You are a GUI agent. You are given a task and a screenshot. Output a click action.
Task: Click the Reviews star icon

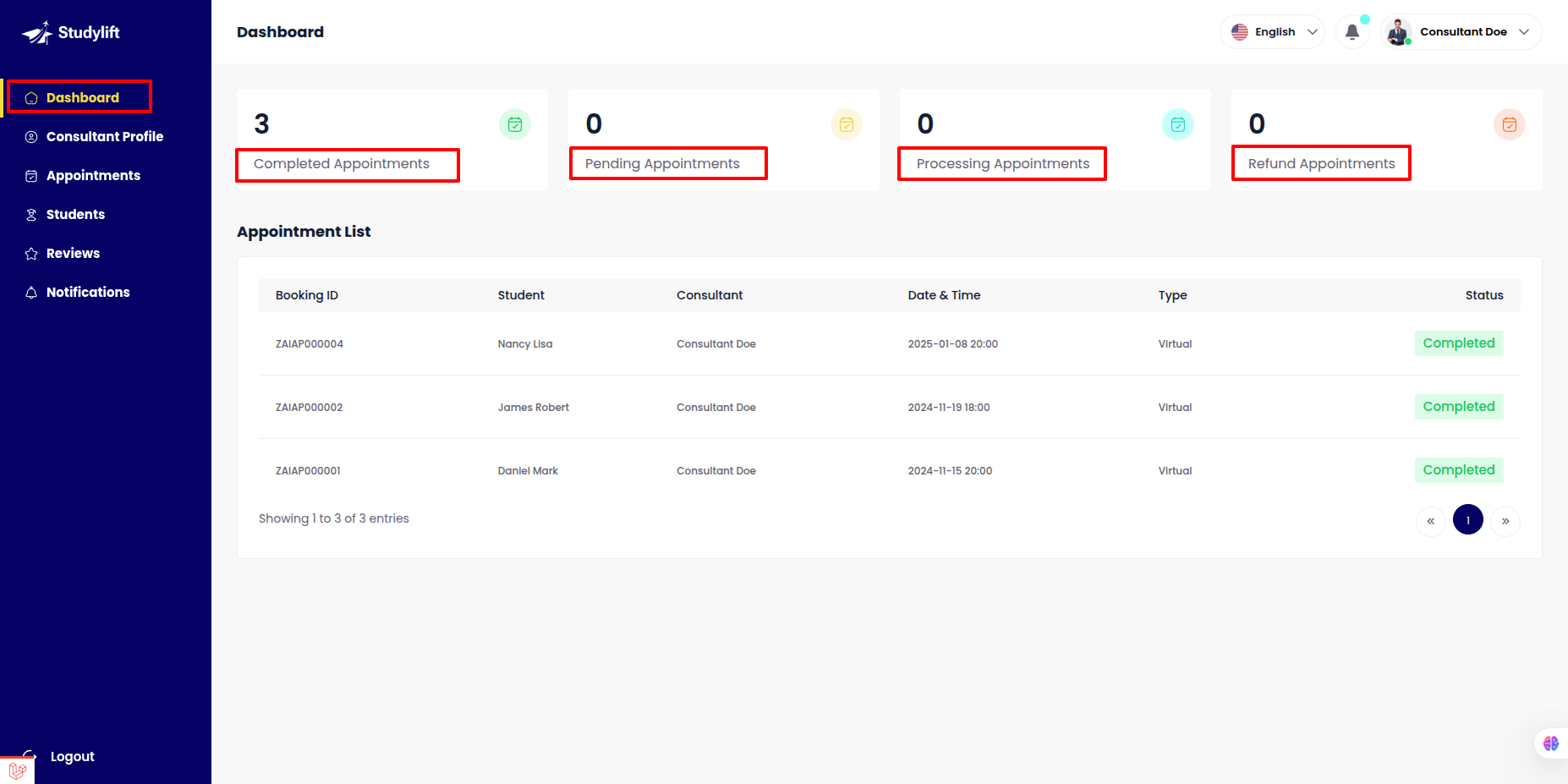click(31, 254)
